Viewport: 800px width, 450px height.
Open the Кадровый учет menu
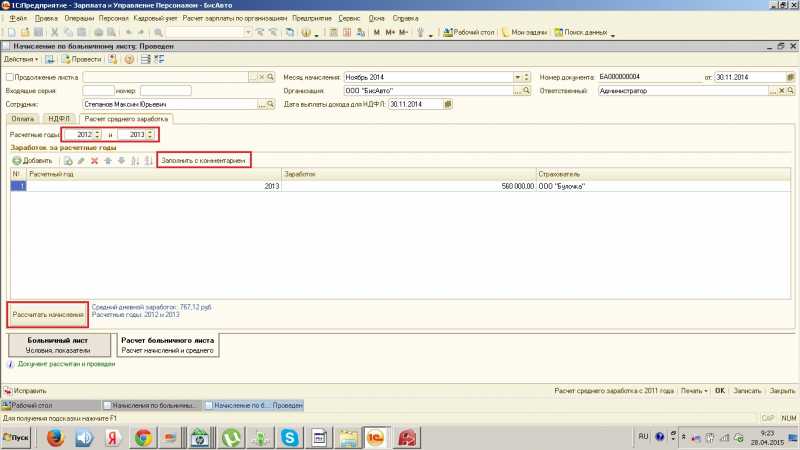[155, 18]
